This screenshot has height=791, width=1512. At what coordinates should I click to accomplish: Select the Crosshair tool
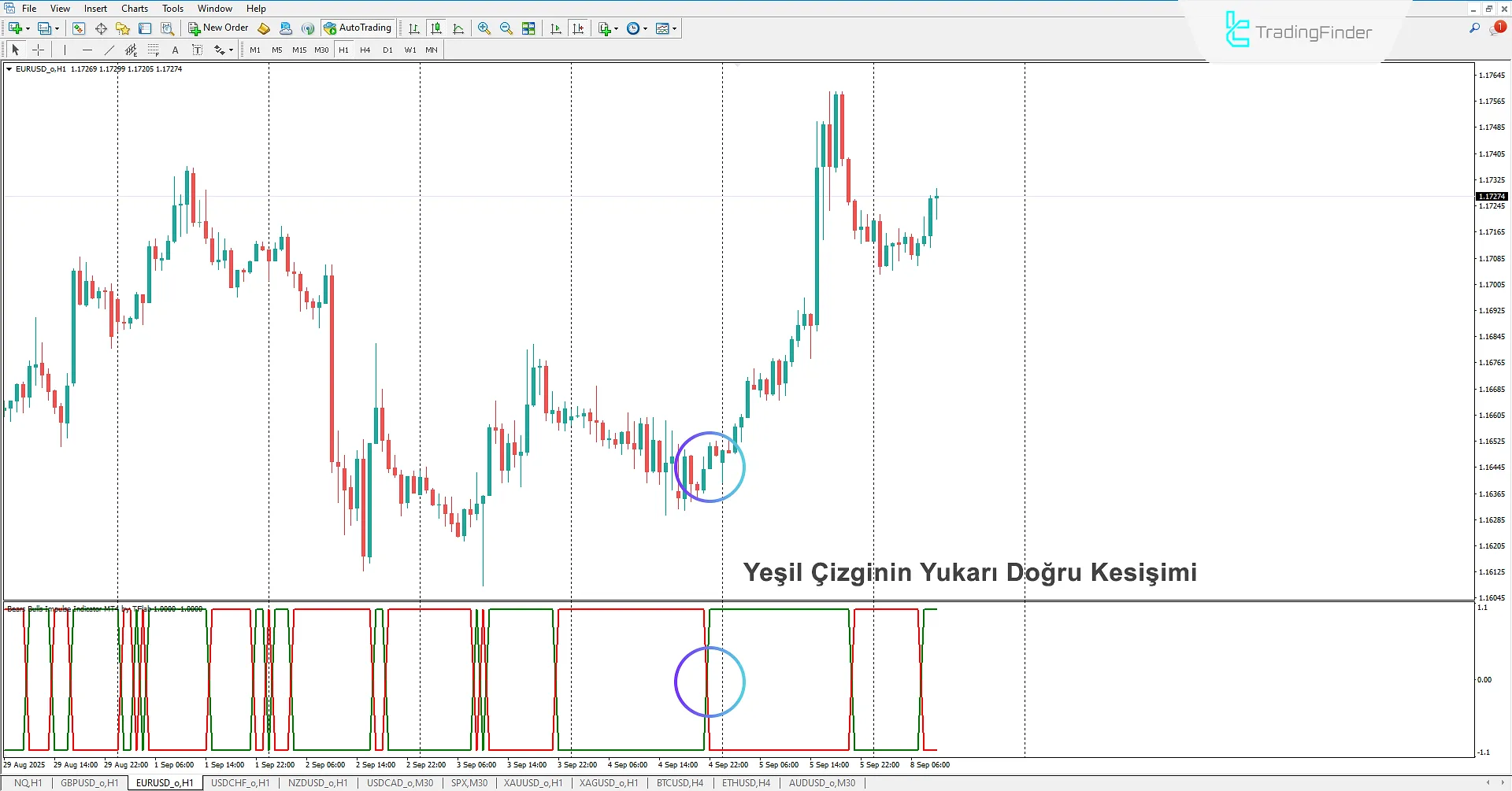(x=38, y=50)
